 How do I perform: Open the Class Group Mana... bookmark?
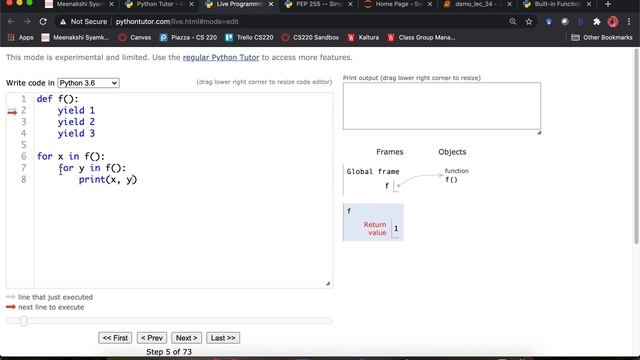pyautogui.click(x=421, y=38)
